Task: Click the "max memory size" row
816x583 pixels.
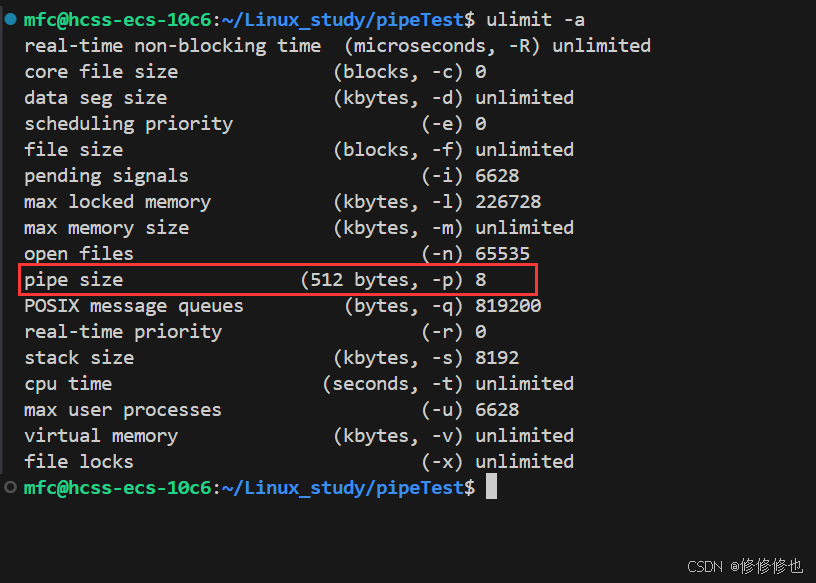Action: [299, 228]
